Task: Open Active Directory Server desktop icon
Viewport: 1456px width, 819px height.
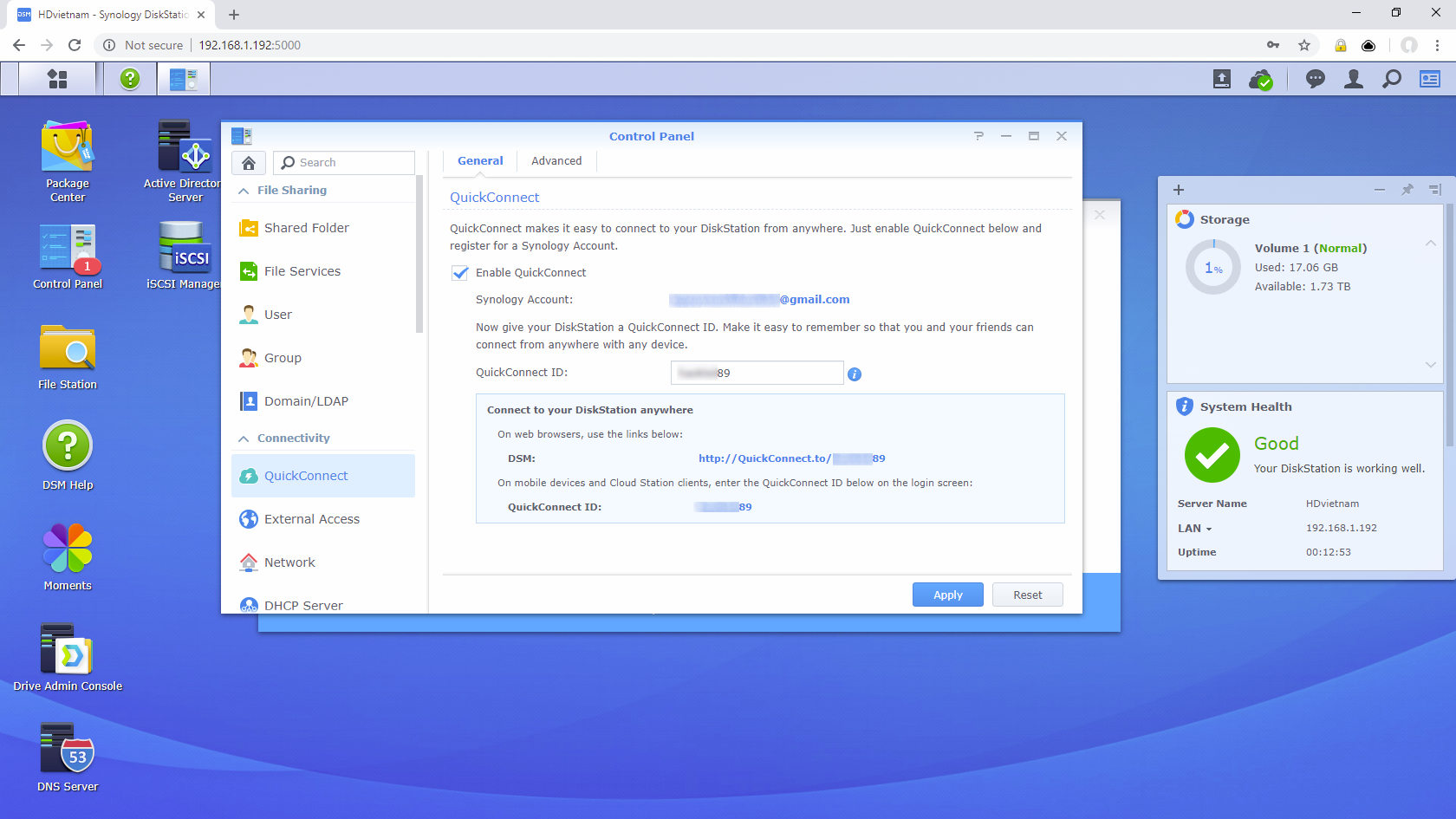Action: coord(185,162)
